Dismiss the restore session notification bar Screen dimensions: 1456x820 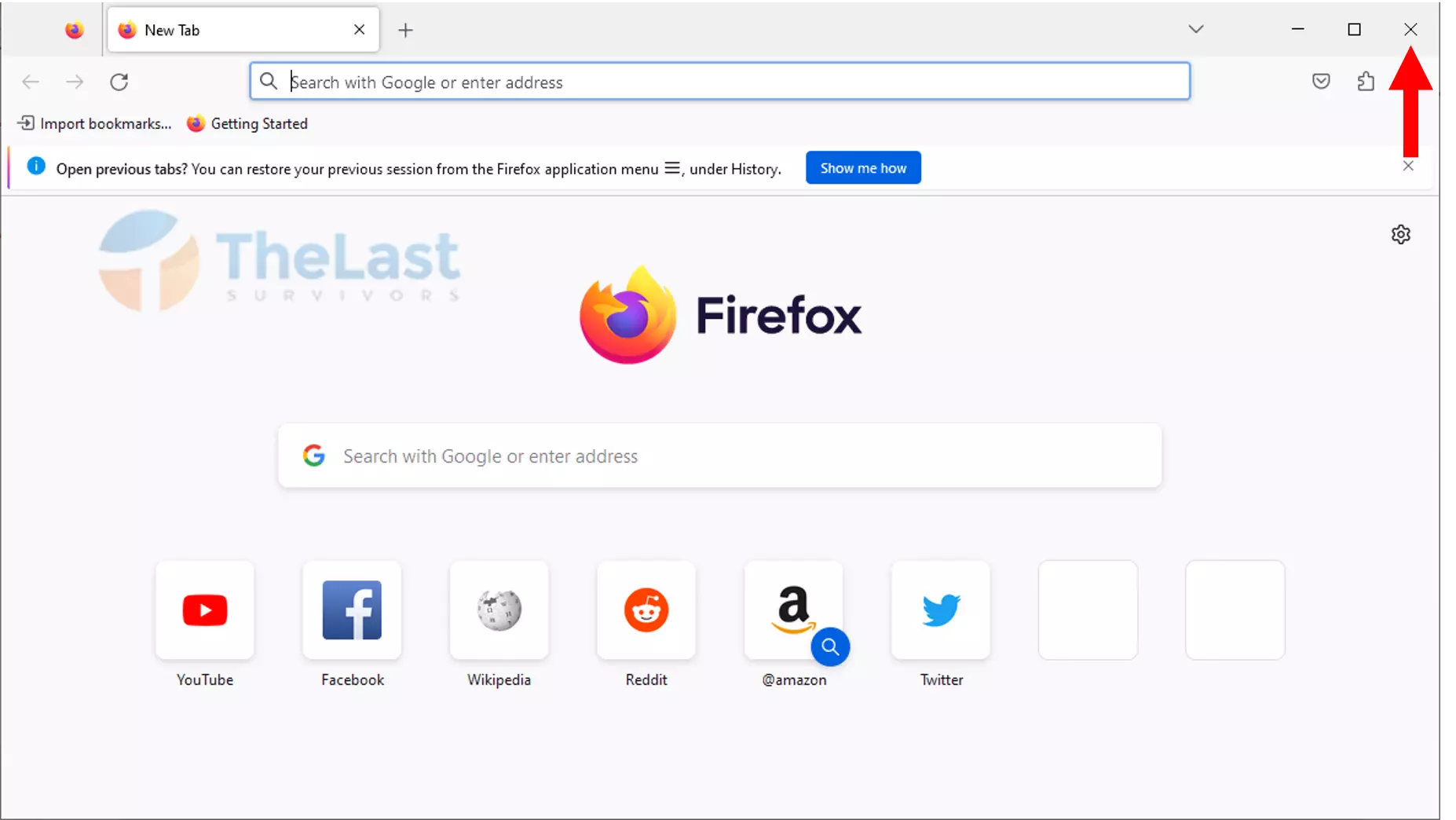click(x=1408, y=166)
